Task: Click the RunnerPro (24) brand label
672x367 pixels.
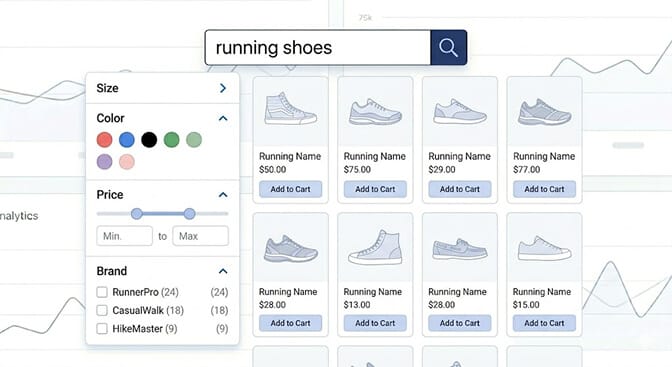Action: coord(146,292)
